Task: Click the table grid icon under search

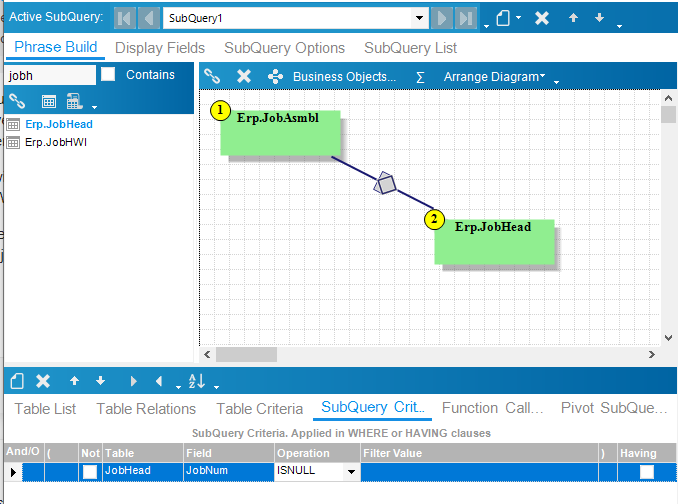Action: 48,102
